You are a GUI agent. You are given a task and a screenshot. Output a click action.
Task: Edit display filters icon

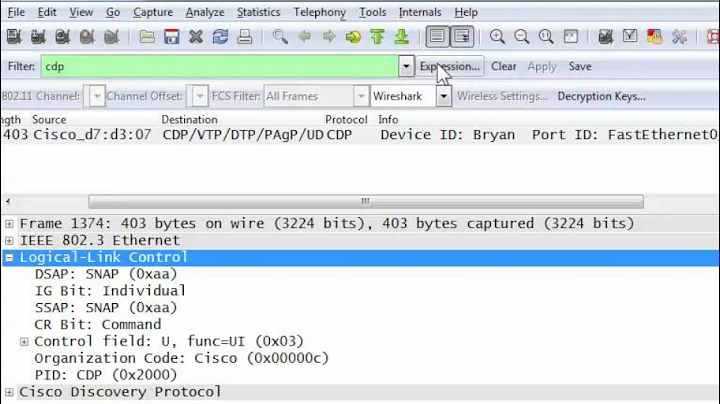coord(630,36)
